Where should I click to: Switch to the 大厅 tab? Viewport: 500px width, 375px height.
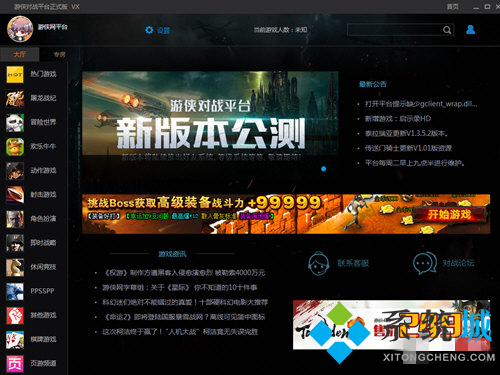(x=20, y=54)
